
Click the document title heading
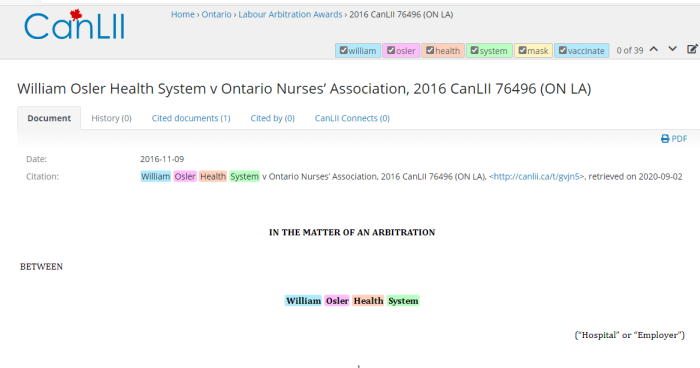tap(304, 88)
